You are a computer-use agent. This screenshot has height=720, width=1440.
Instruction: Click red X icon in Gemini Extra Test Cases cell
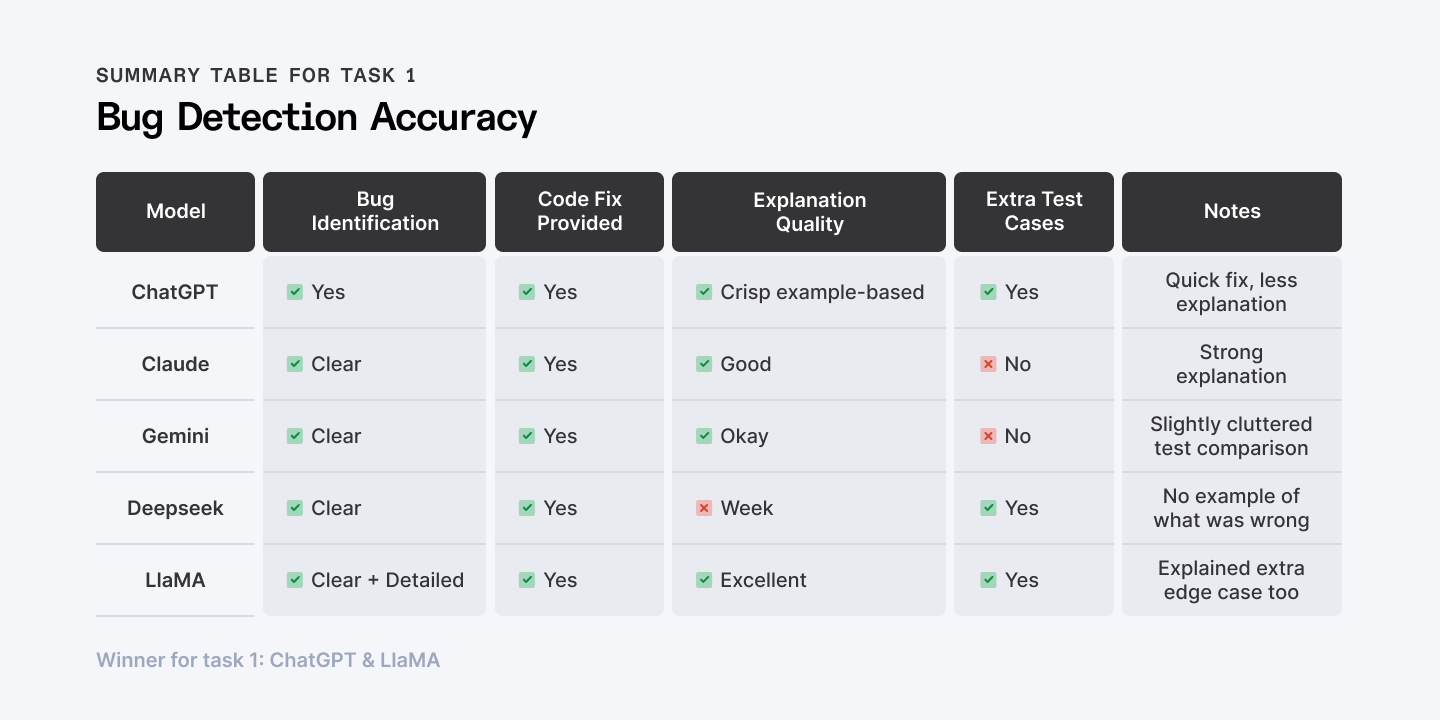coord(988,436)
